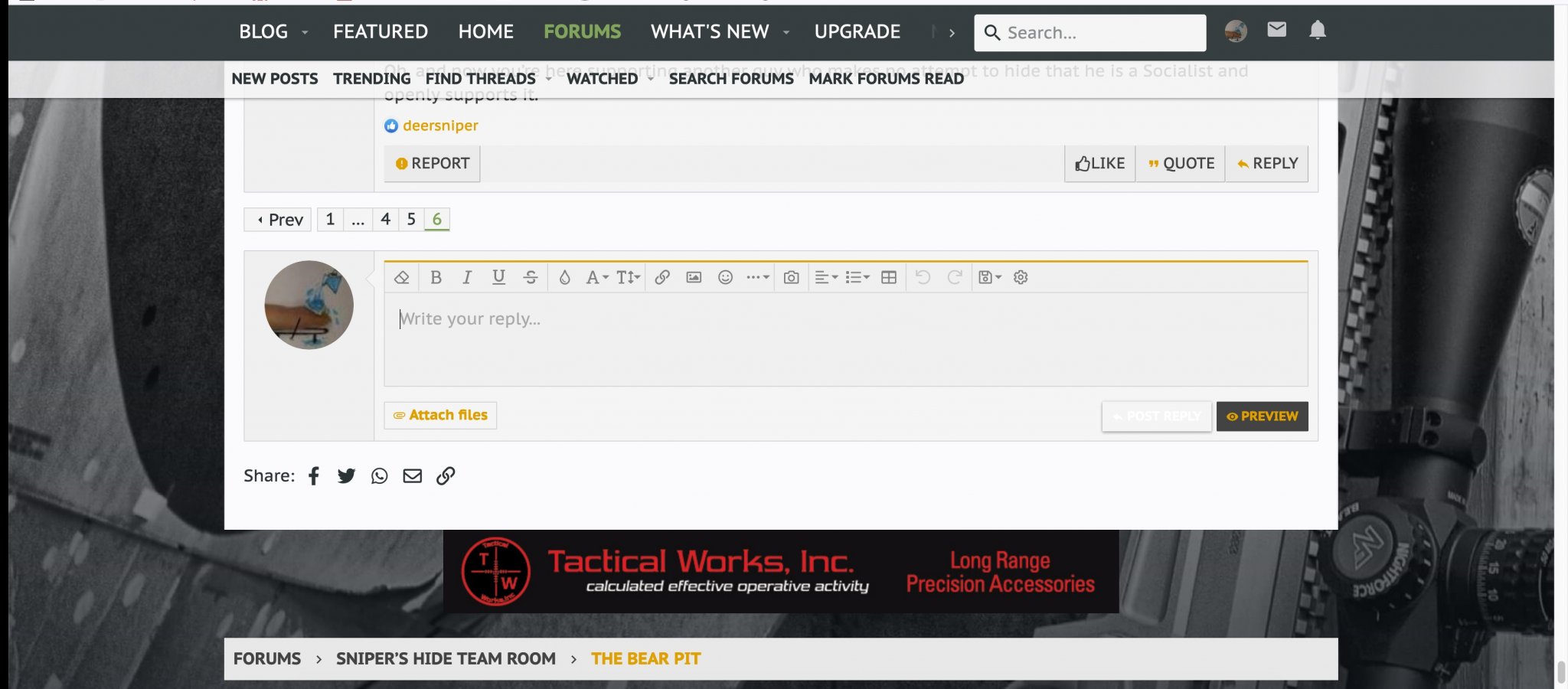Share thread by email envelope icon
This screenshot has width=1568, height=689.
pyautogui.click(x=413, y=476)
